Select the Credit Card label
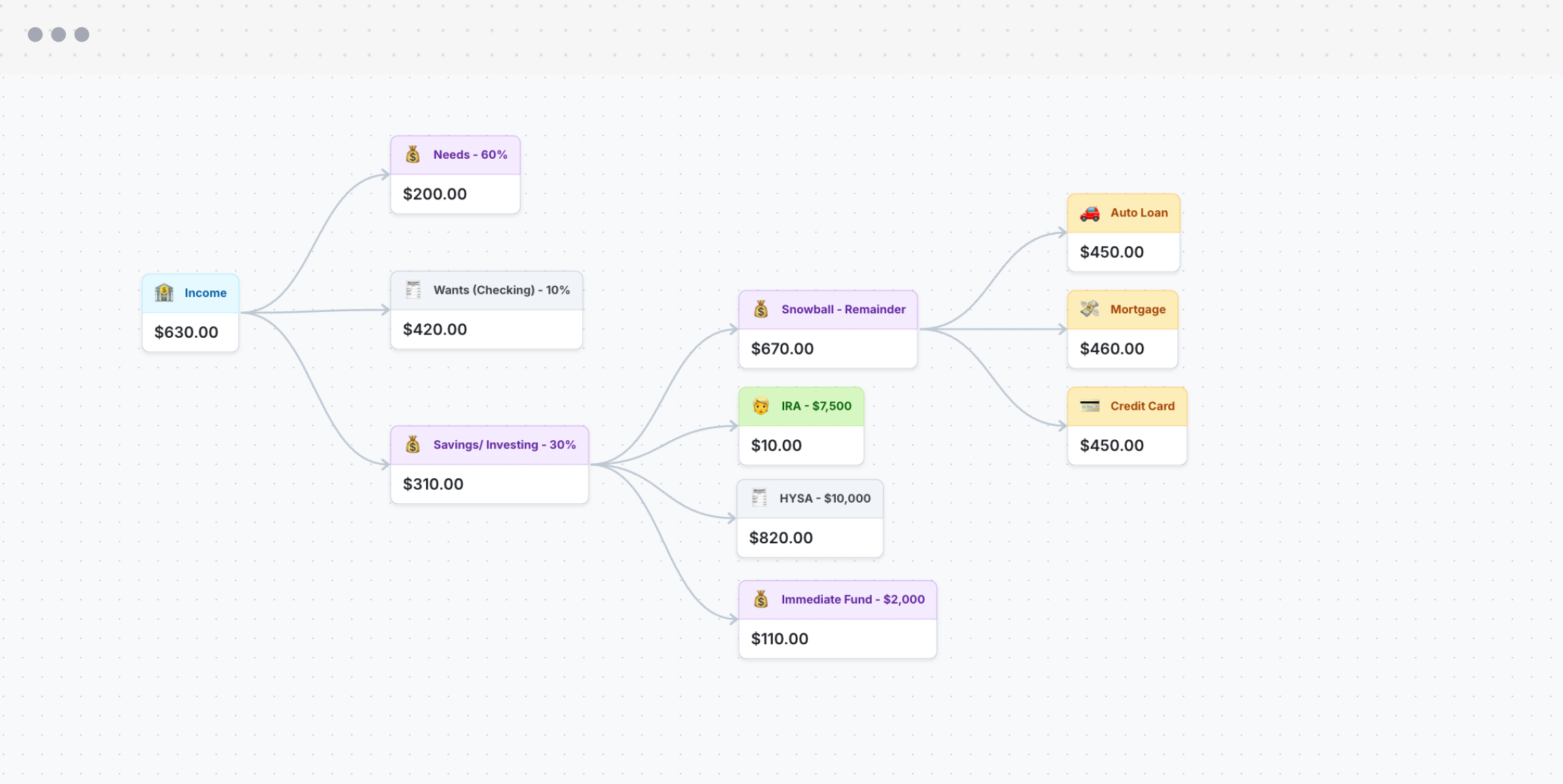1563x784 pixels. pyautogui.click(x=1142, y=406)
